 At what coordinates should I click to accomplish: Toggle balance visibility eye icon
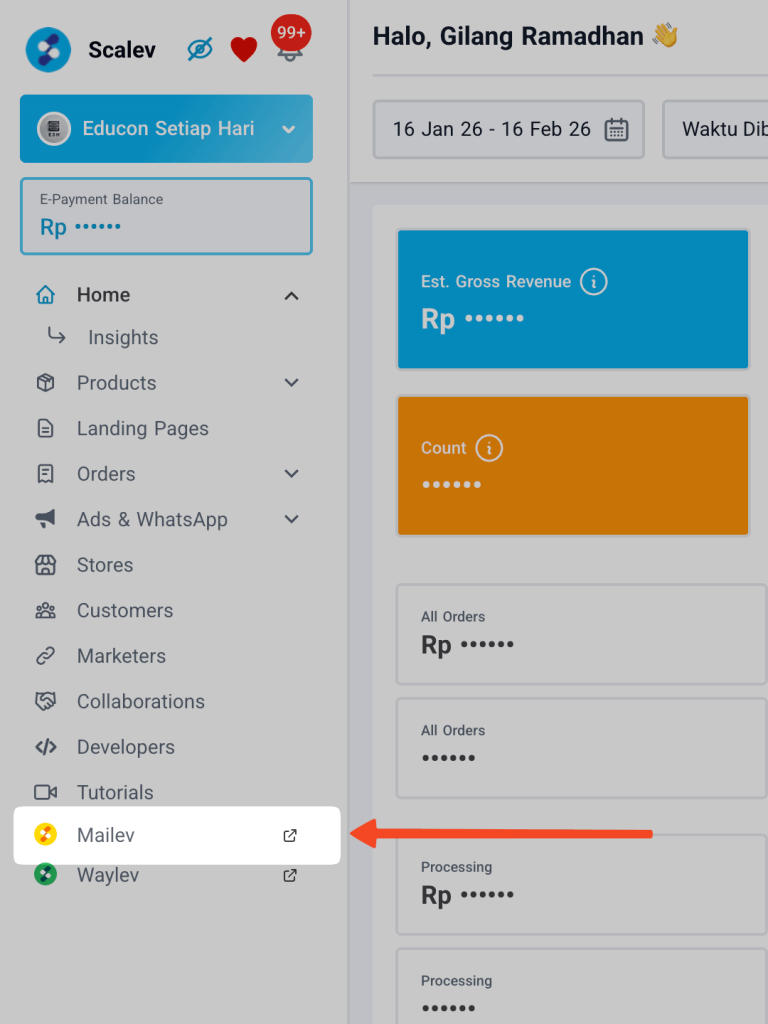tap(200, 49)
